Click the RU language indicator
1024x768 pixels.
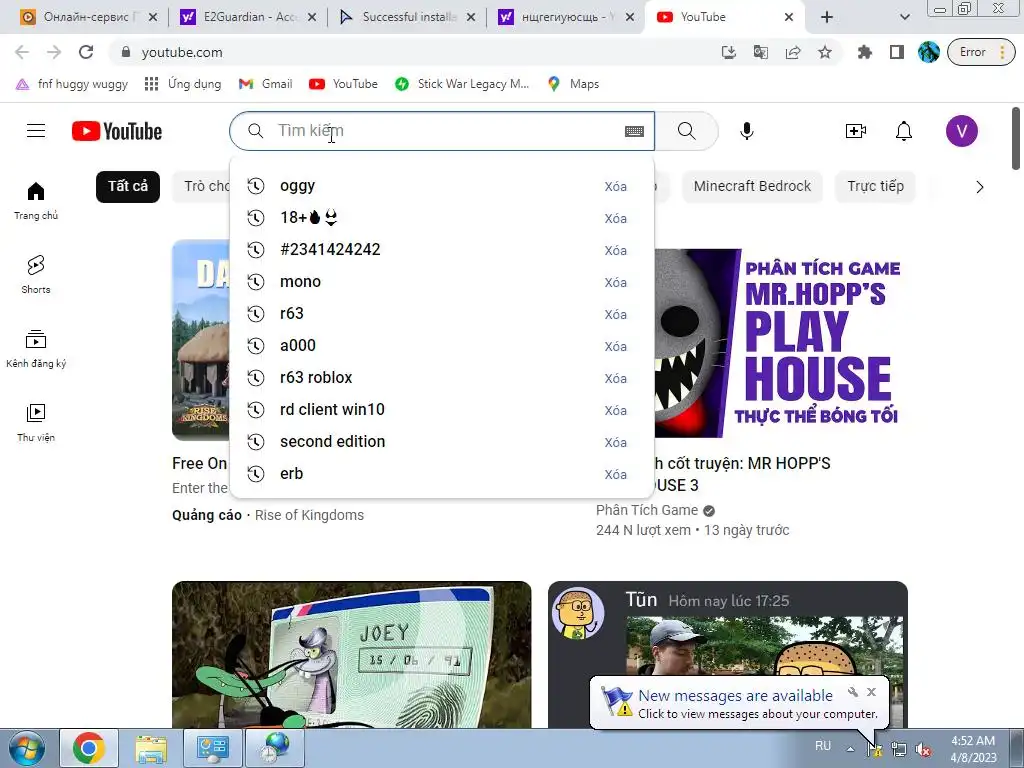point(823,746)
